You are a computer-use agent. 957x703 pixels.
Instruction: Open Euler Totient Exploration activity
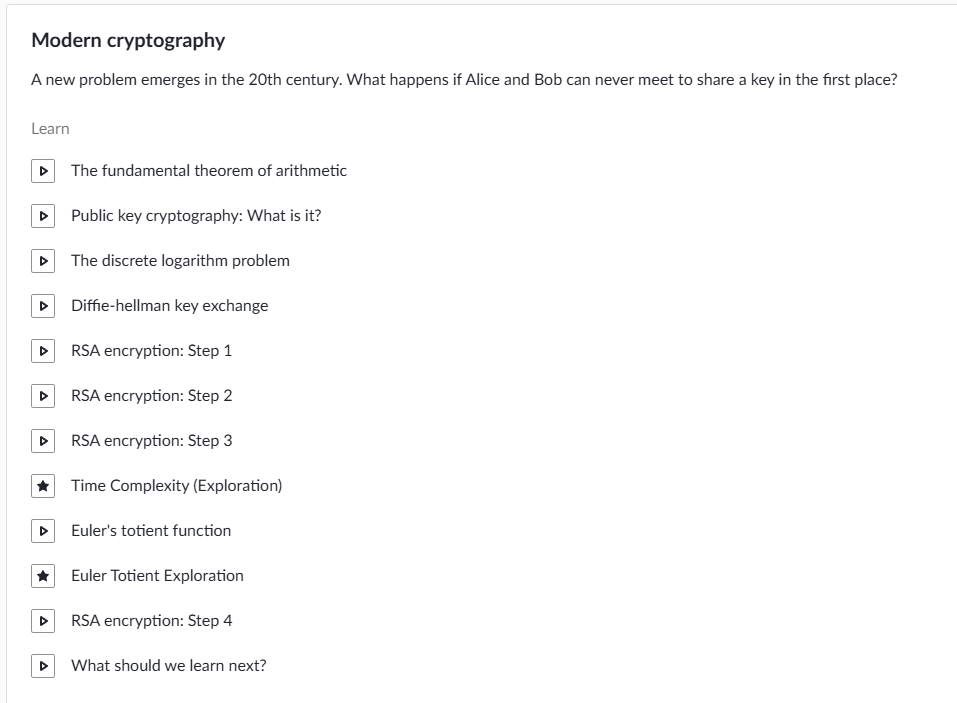[x=157, y=576]
